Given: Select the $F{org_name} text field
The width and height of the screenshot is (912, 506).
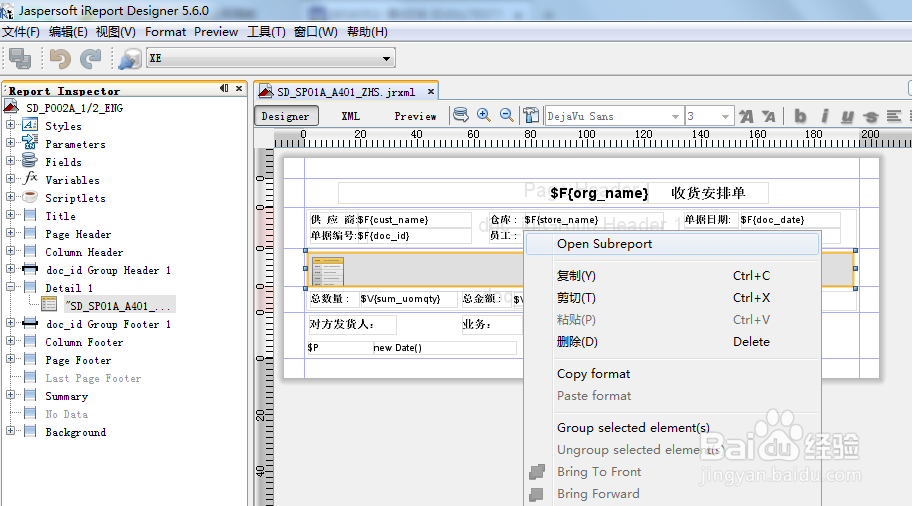Looking at the screenshot, I should click(599, 193).
